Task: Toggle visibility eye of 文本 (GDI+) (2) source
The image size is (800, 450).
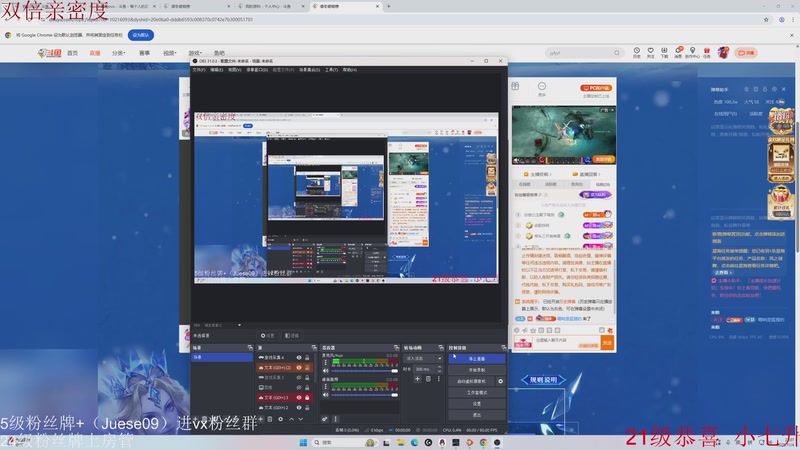Action: 299,367
